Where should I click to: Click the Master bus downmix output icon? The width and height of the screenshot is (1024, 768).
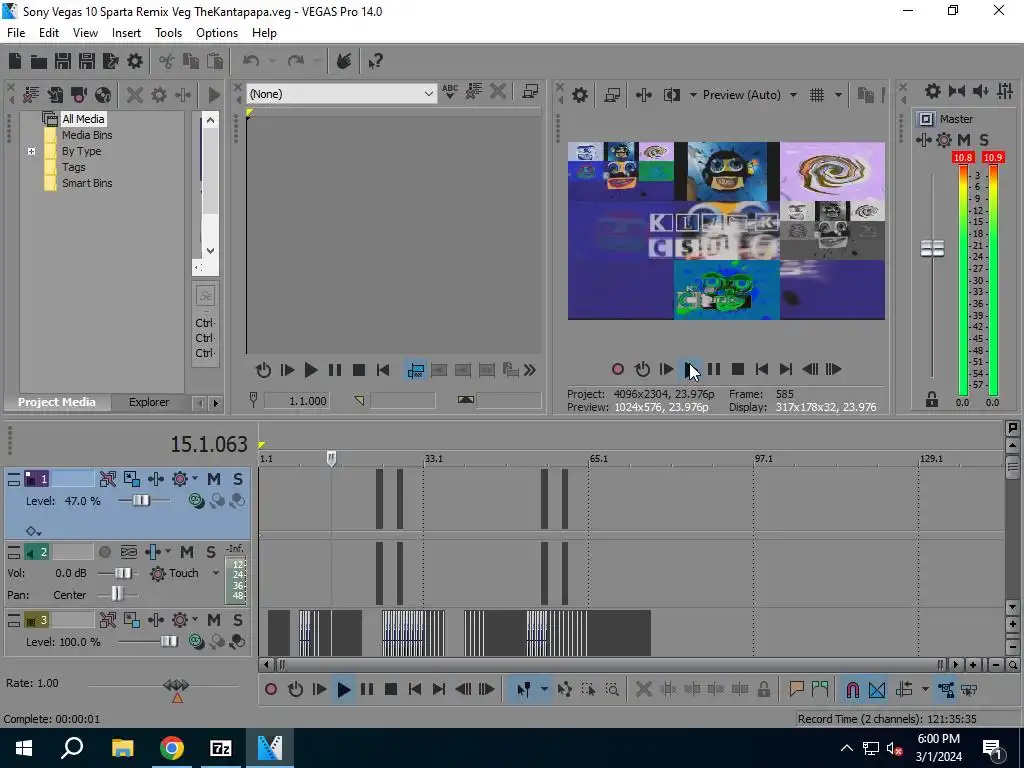tap(957, 91)
